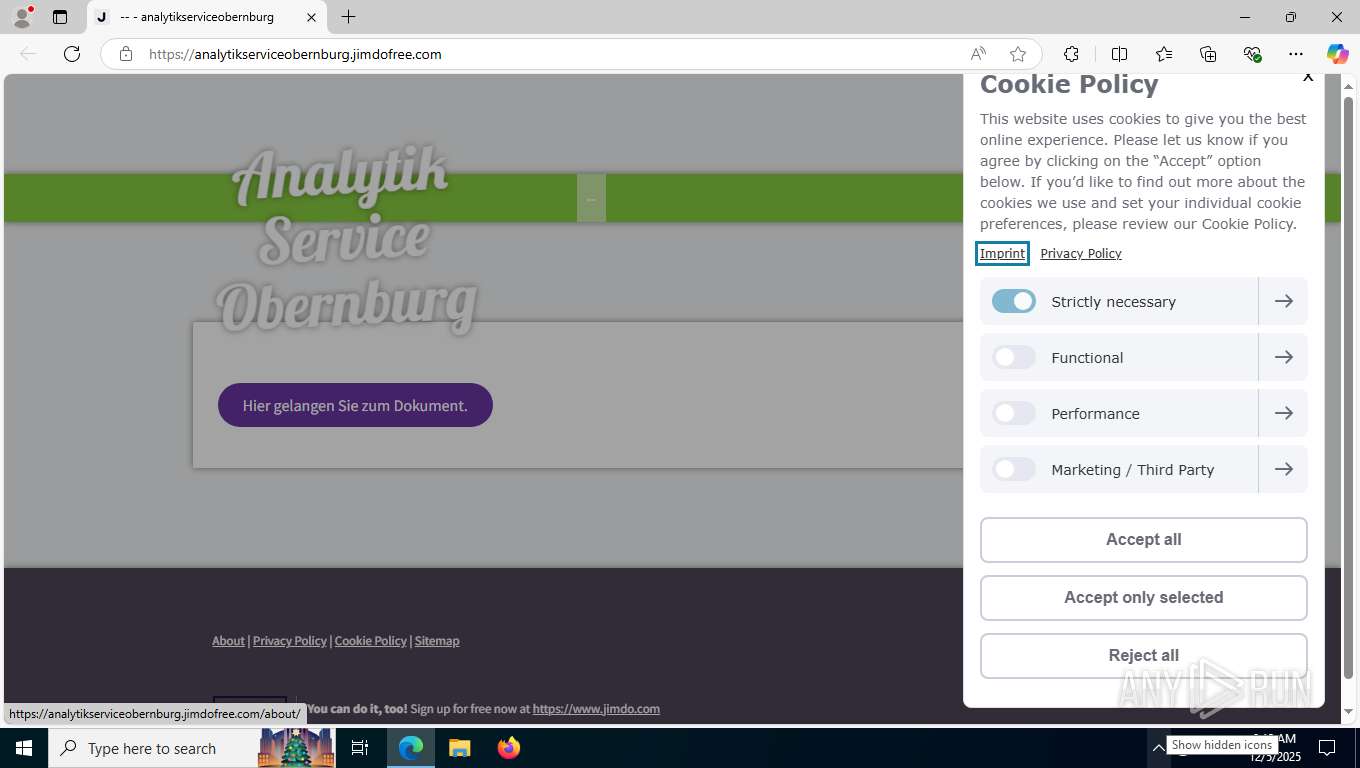
Task: Open the tab actions menu icon
Action: tap(60, 17)
